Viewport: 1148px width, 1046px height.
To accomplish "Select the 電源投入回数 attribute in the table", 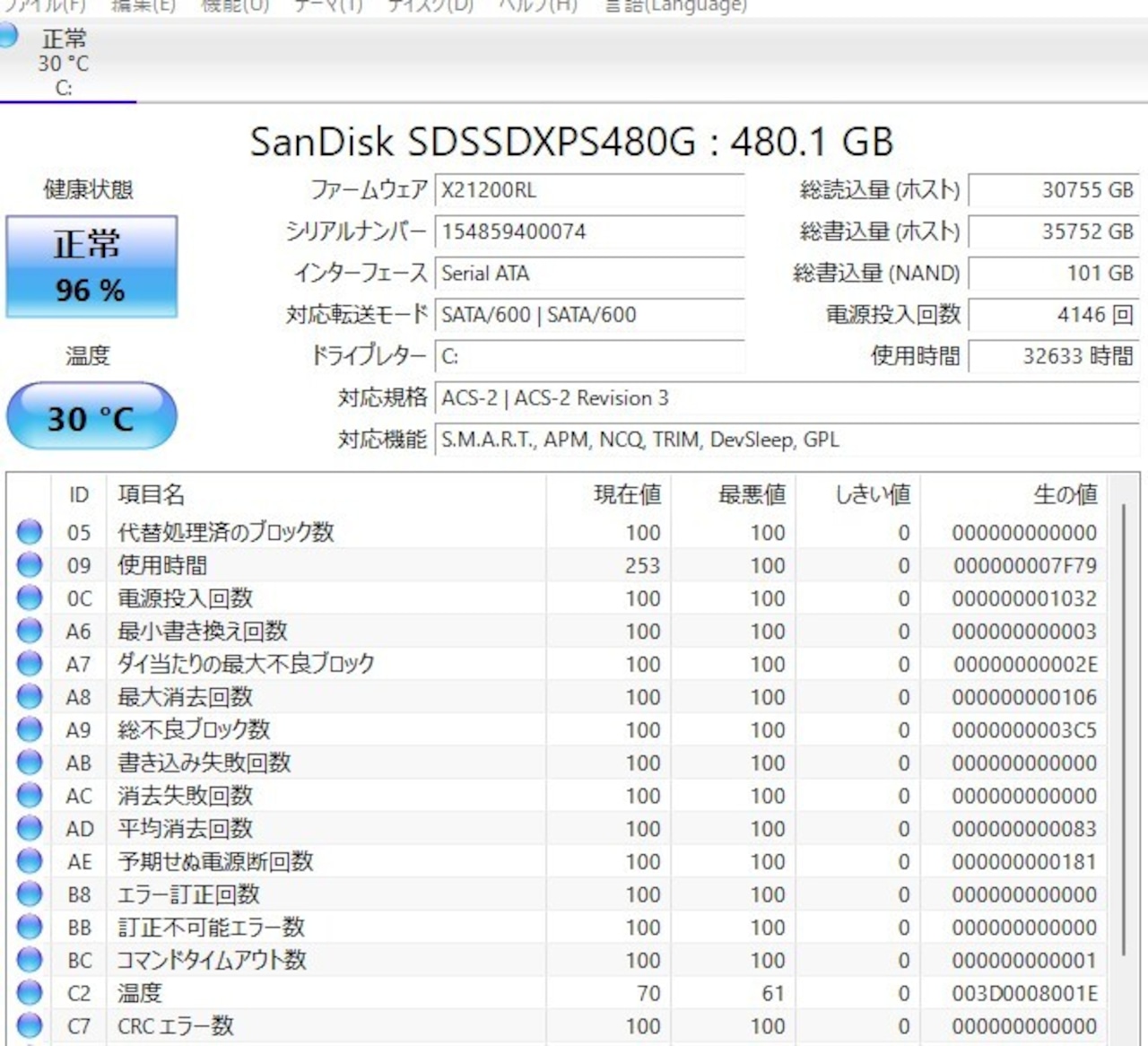I will pos(186,598).
